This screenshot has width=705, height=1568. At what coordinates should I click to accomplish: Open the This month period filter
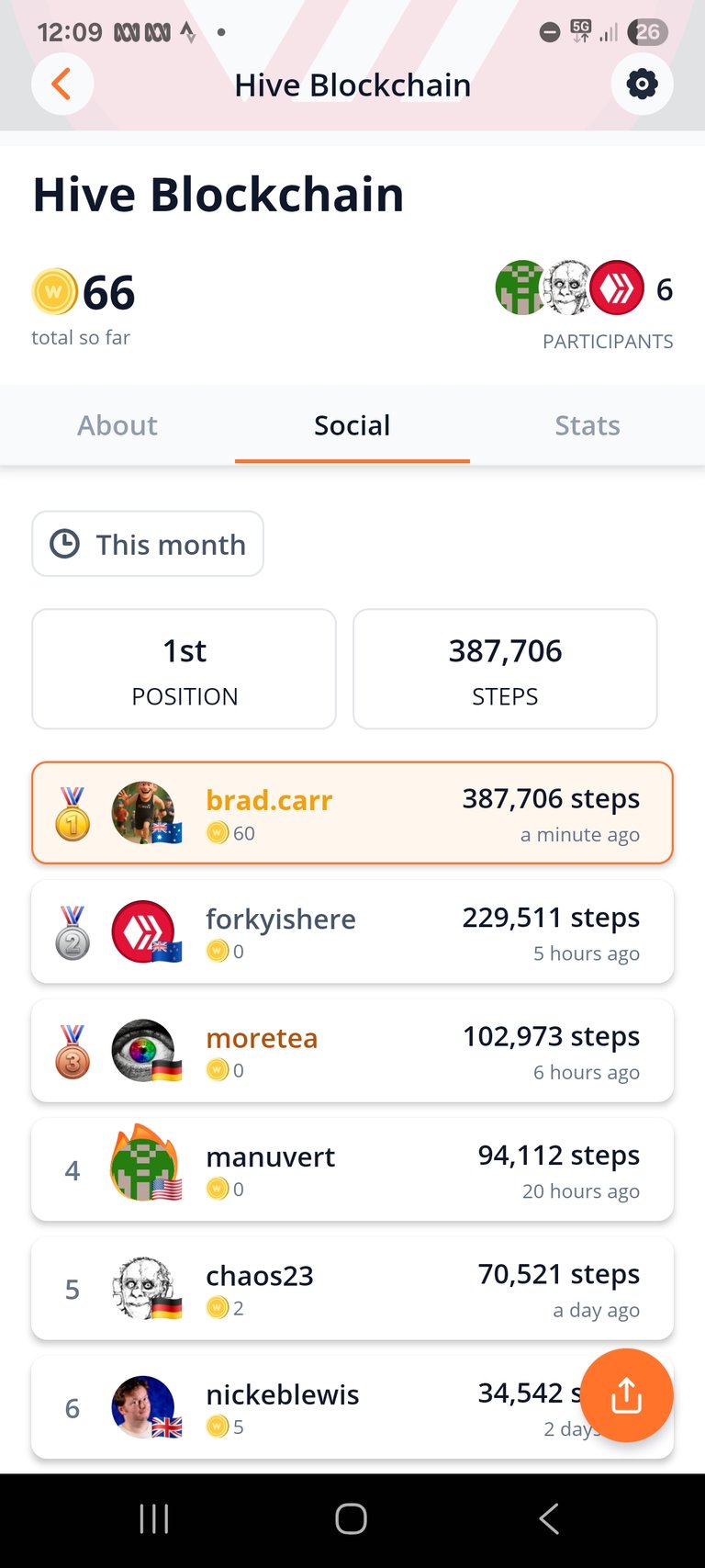(x=148, y=544)
